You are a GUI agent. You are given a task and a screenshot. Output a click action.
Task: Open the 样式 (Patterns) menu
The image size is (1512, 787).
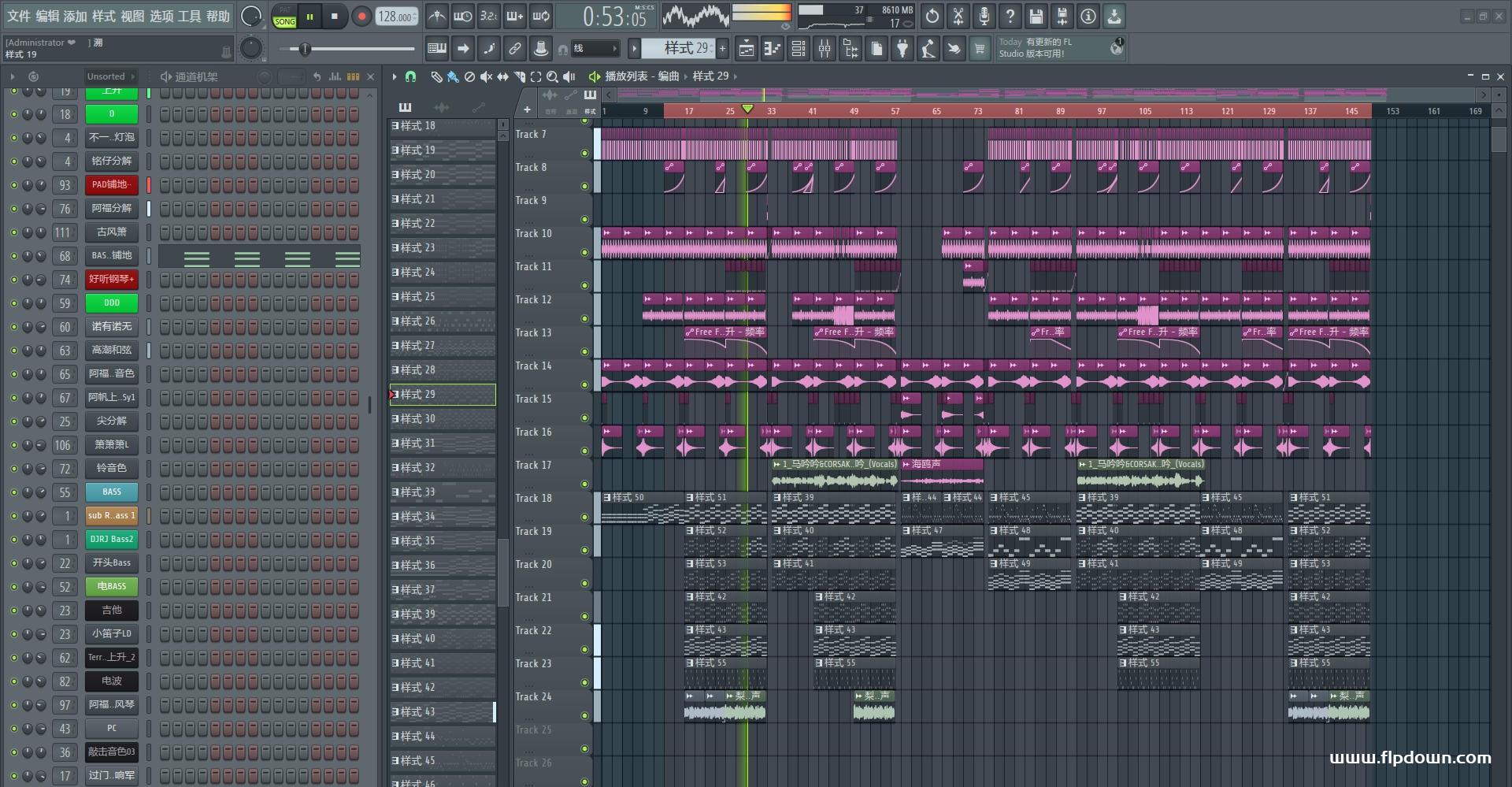click(x=104, y=16)
